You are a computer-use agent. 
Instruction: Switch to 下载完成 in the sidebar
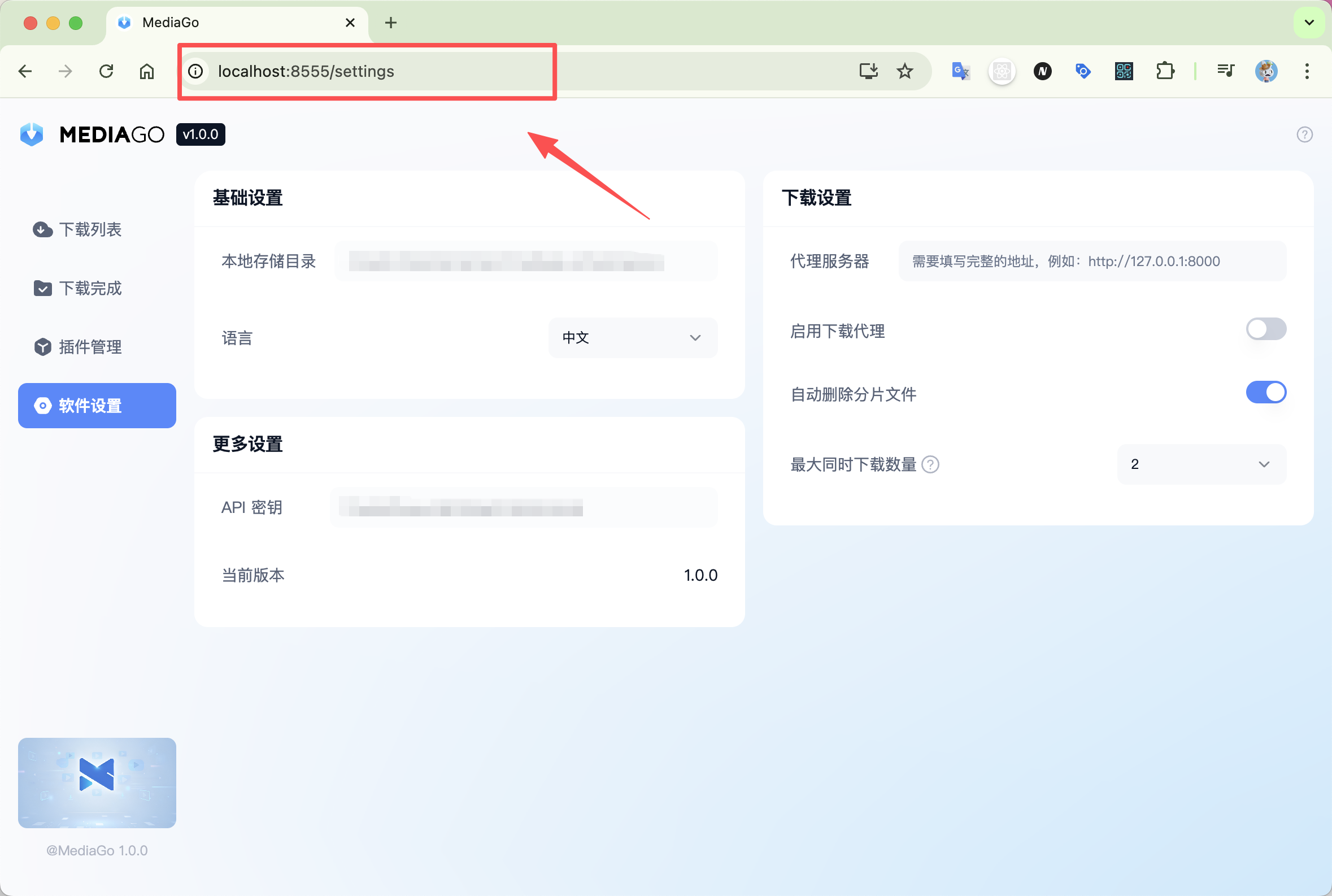(x=90, y=288)
